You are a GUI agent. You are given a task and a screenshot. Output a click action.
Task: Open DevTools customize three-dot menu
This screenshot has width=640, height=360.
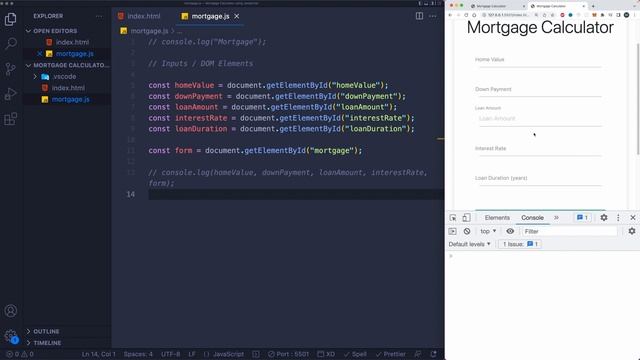pyautogui.click(x=618, y=218)
